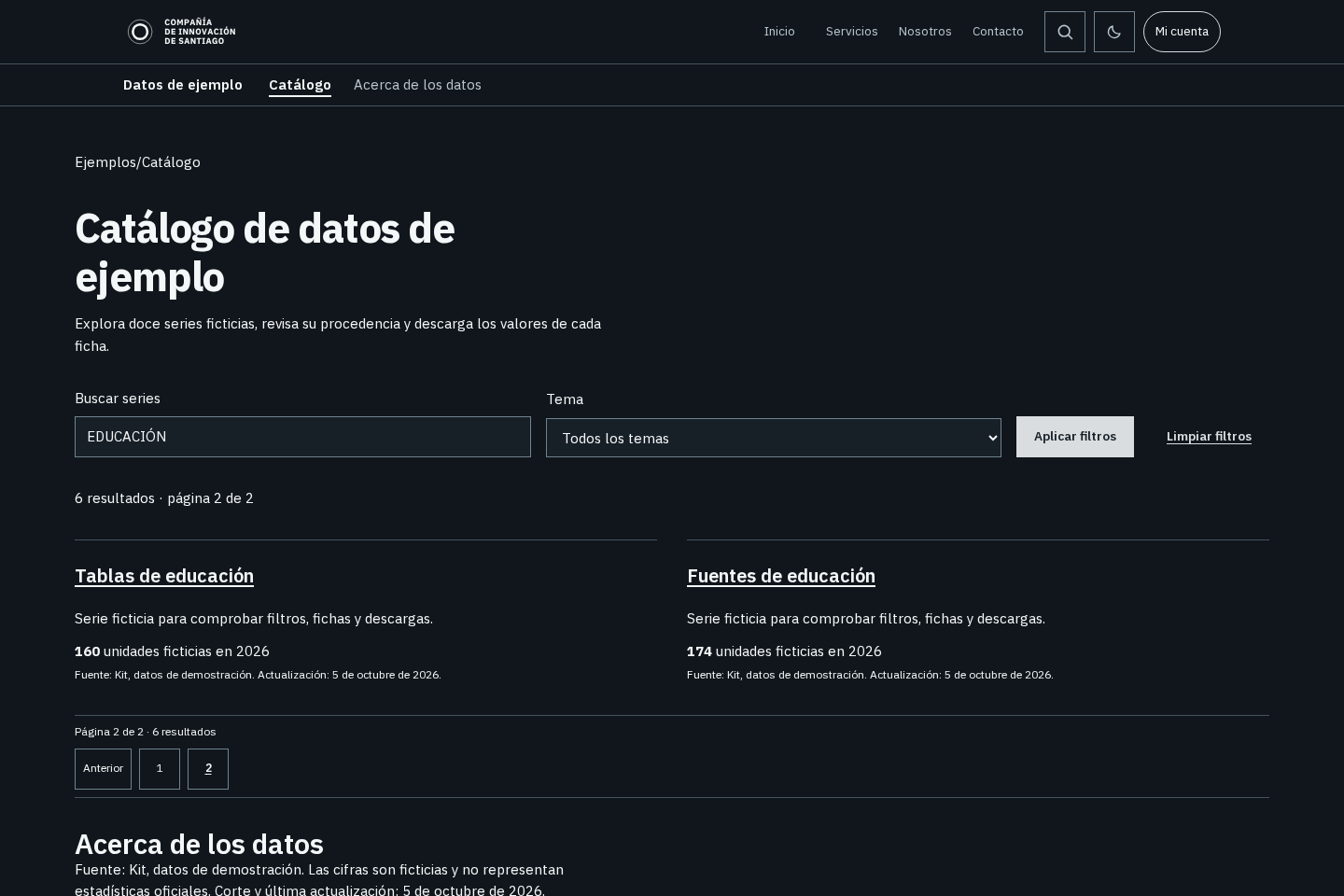This screenshot has width=1344, height=896.
Task: Click the 'Buscar series' field label
Action: [118, 399]
